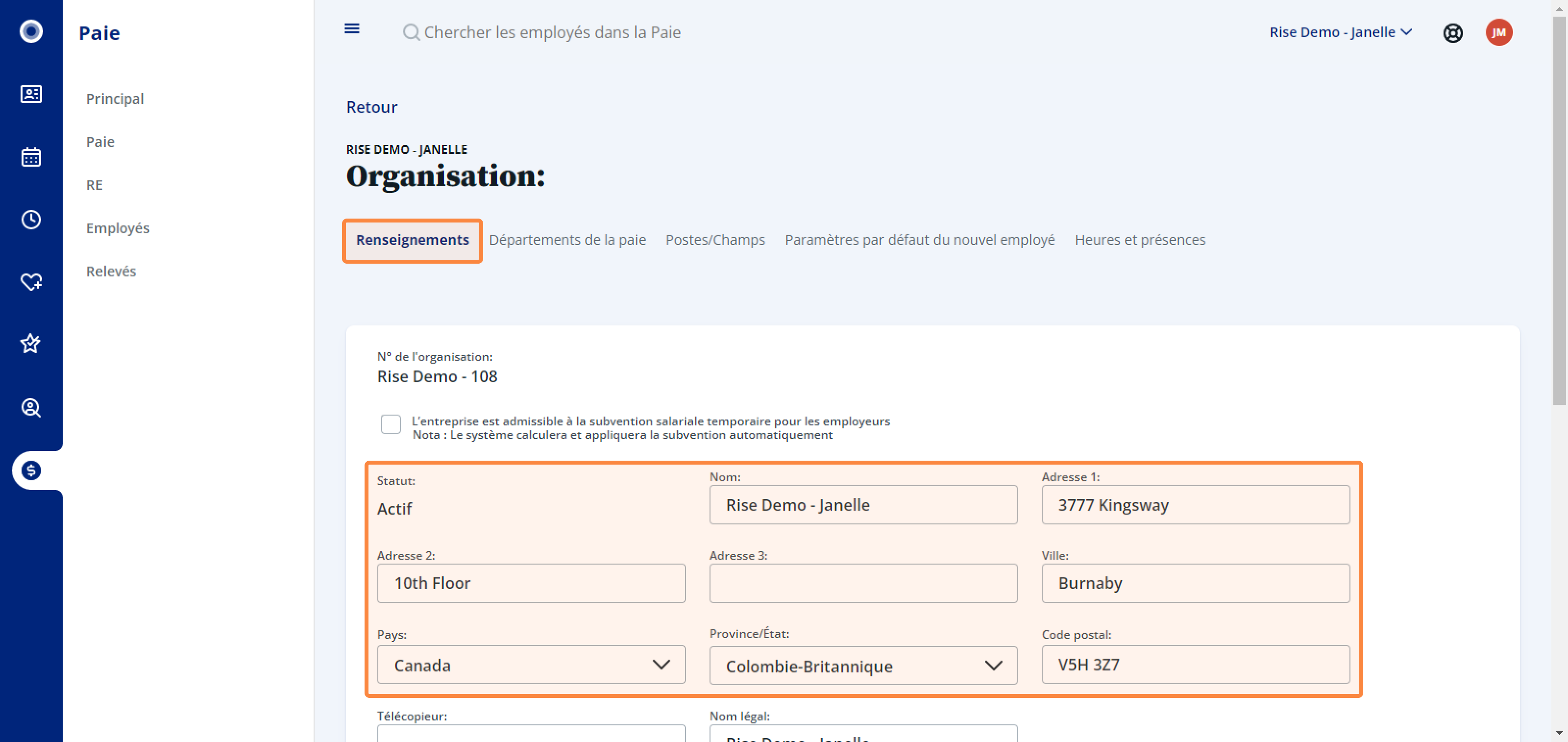Open the Employés menu item
This screenshot has height=742, width=1568.
118,228
